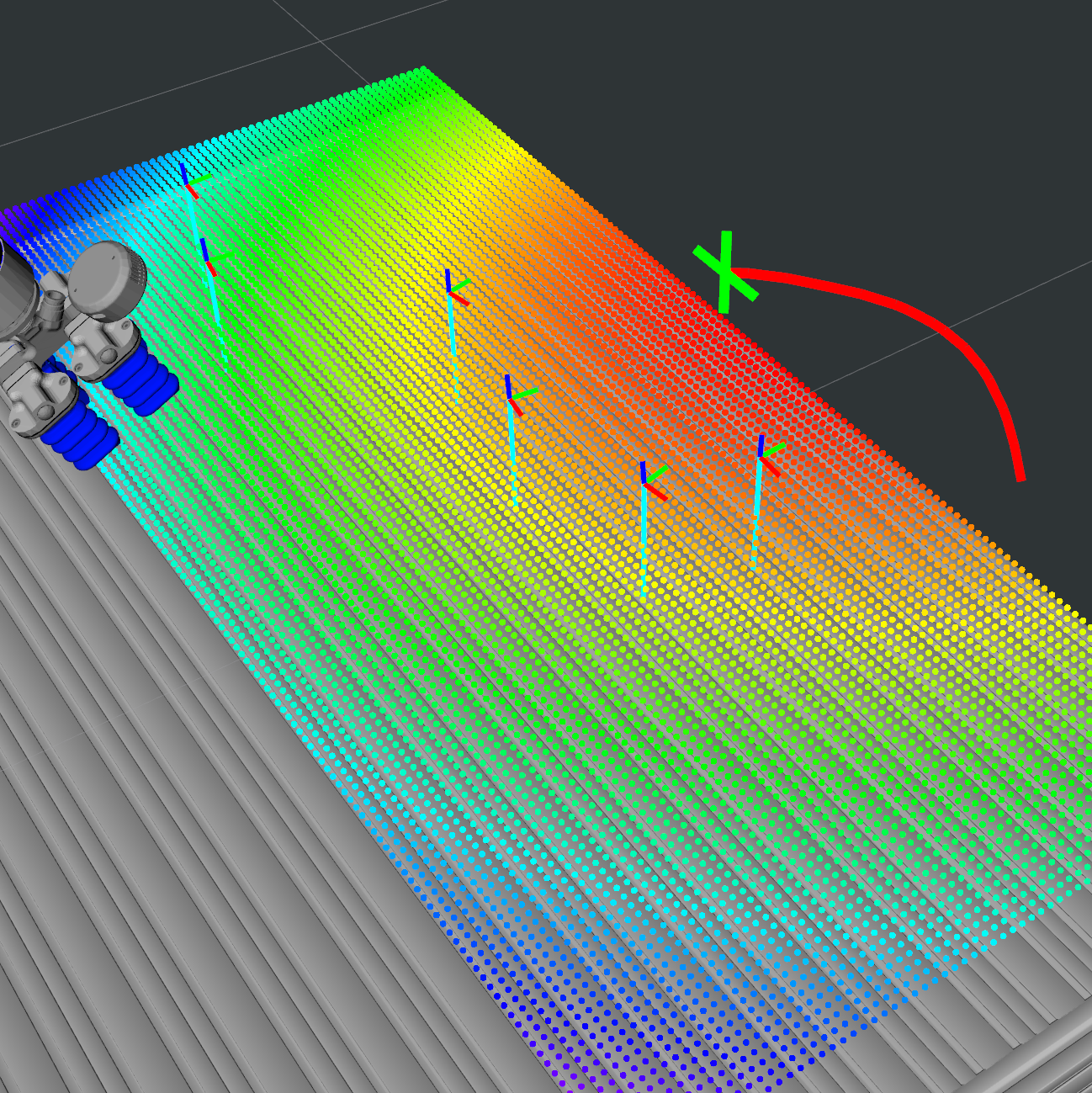Image resolution: width=1092 pixels, height=1093 pixels.
Task: Click the green X goal marker
Action: coord(725,272)
